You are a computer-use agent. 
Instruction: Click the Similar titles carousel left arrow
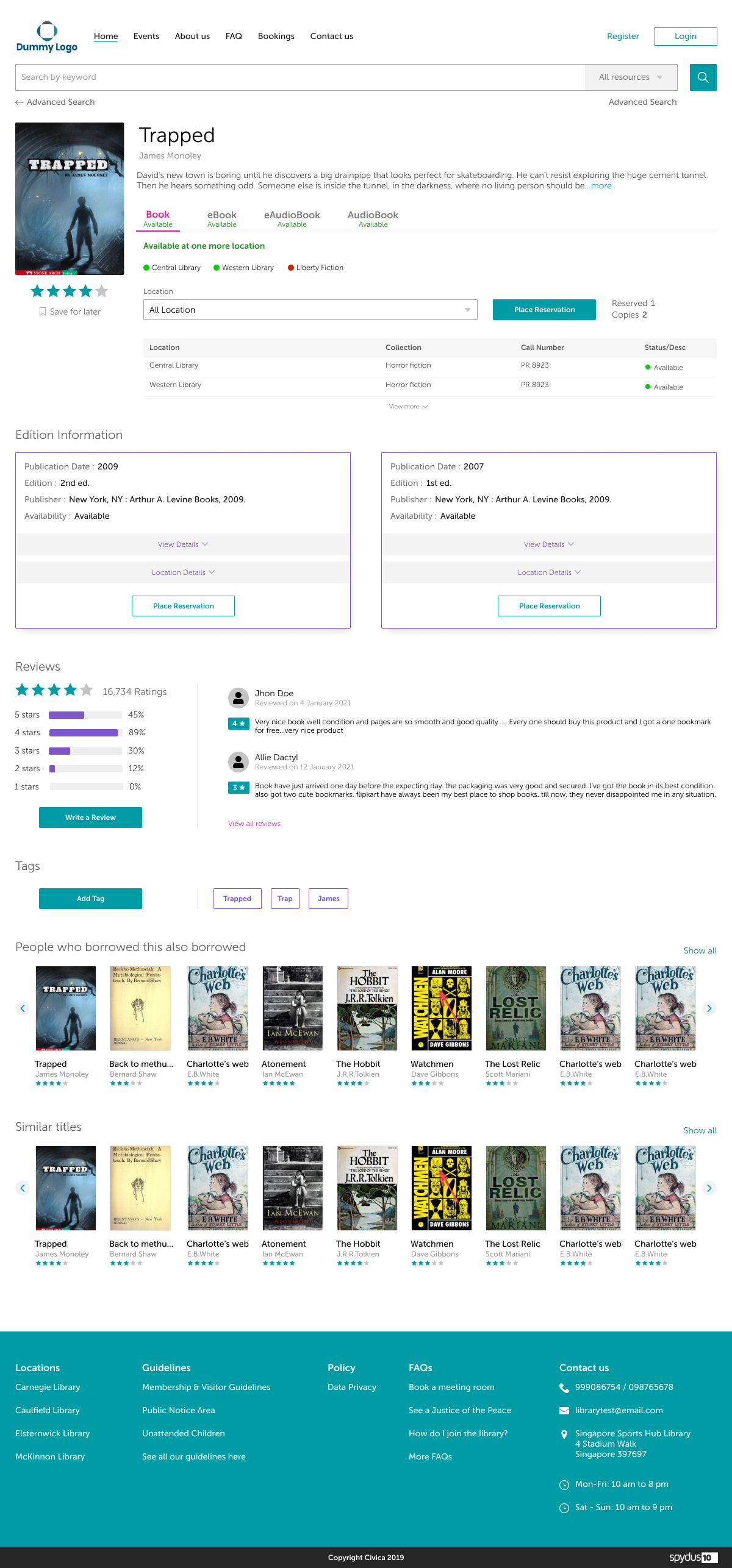pos(23,1188)
